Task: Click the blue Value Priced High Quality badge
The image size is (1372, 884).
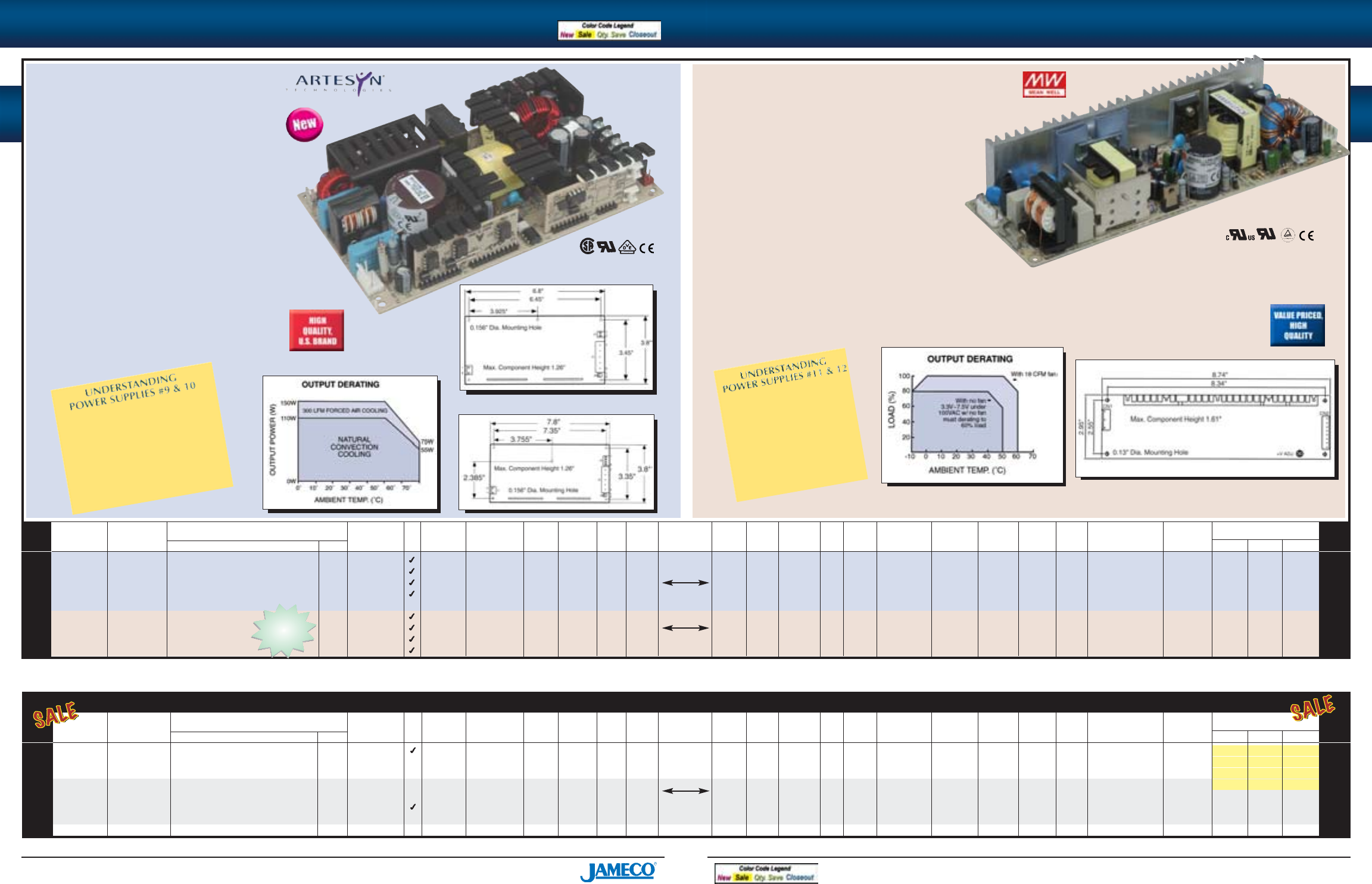Action: [1298, 325]
